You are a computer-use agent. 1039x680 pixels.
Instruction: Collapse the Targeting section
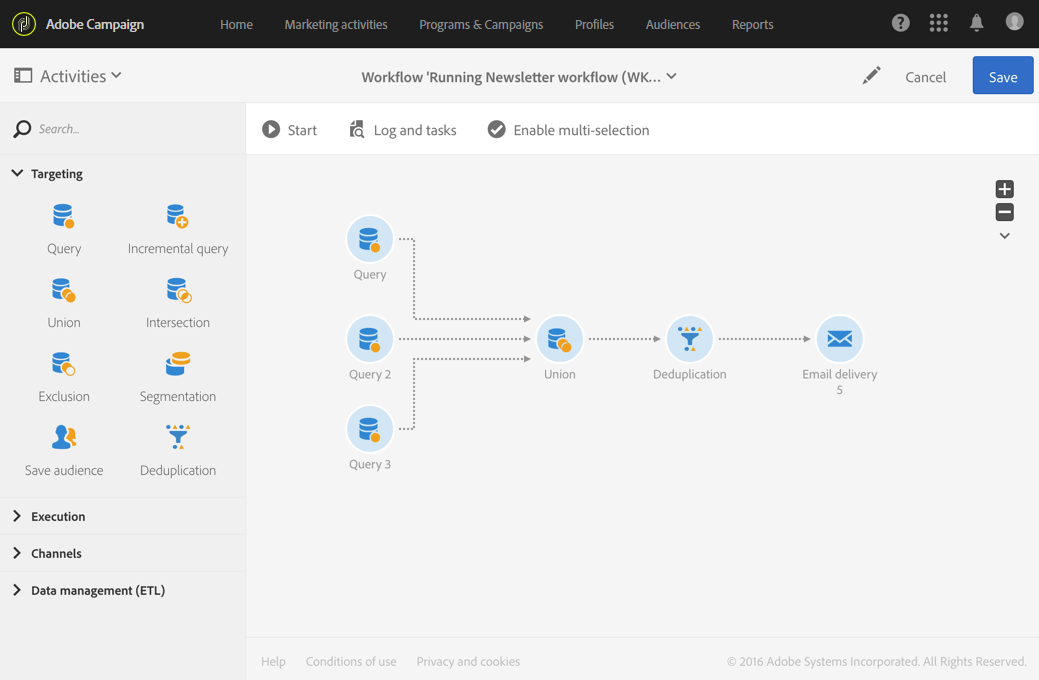point(17,173)
